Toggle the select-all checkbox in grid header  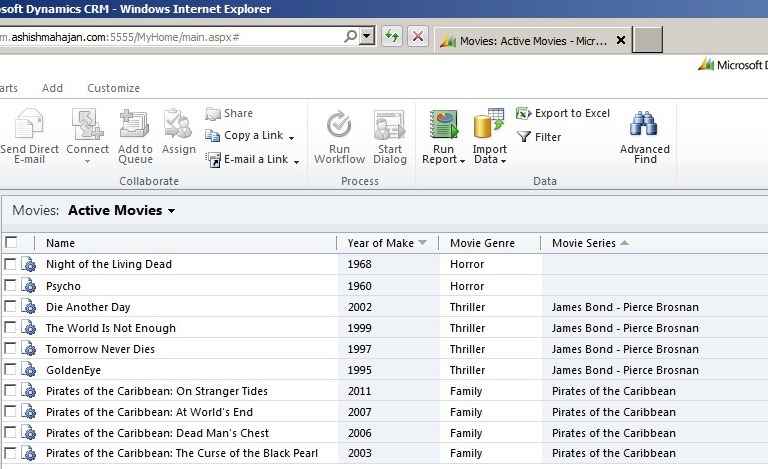point(11,242)
